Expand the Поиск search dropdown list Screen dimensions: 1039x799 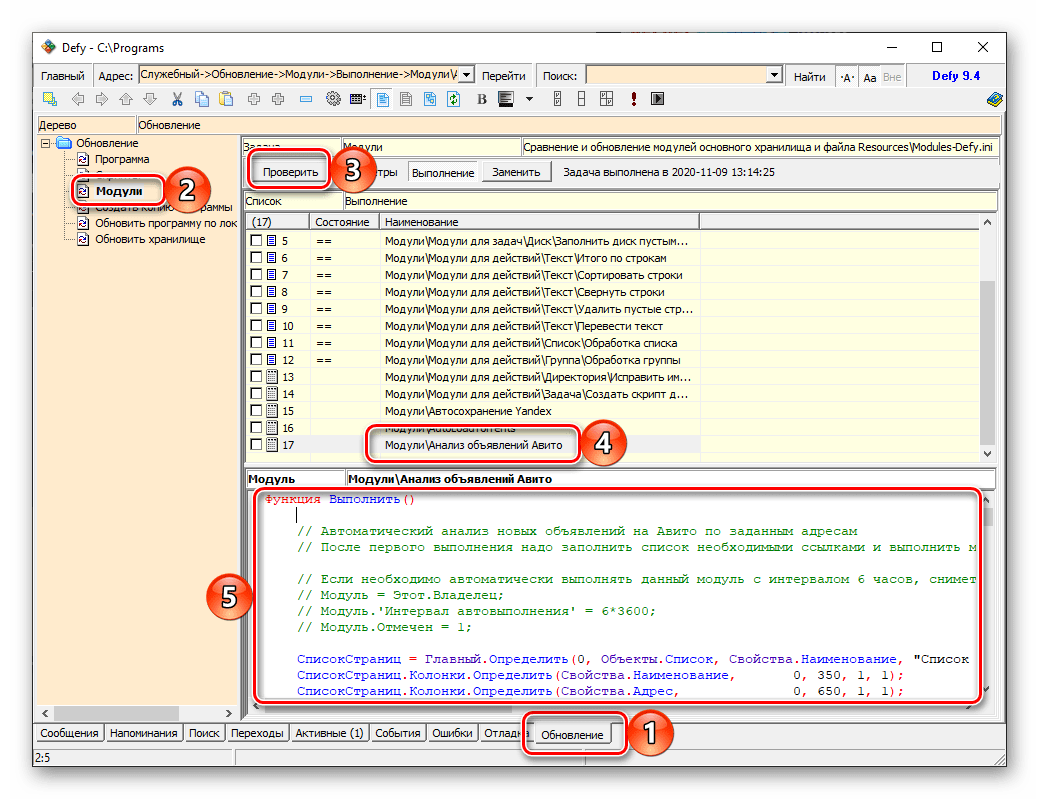[x=773, y=76]
